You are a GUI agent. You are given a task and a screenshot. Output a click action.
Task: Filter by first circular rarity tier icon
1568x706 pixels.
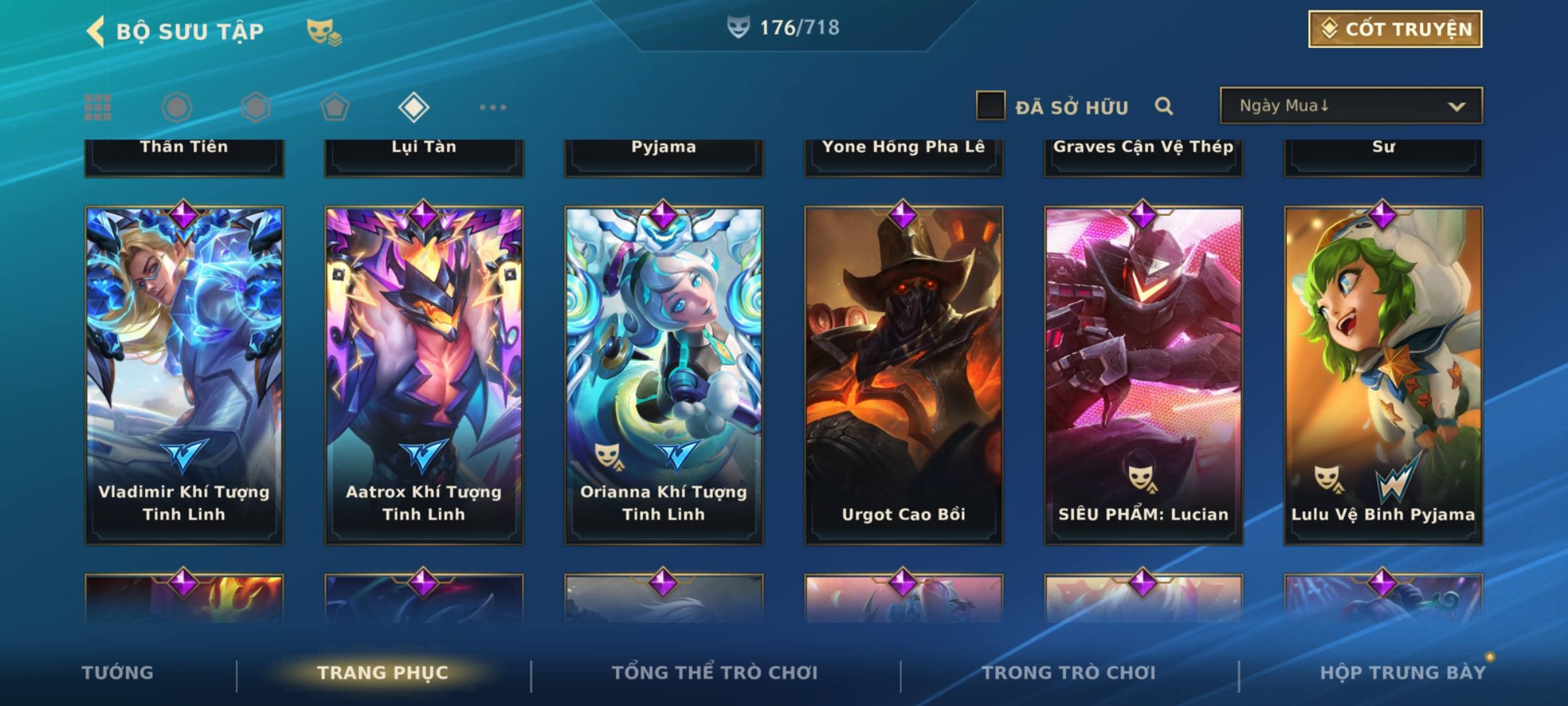177,107
